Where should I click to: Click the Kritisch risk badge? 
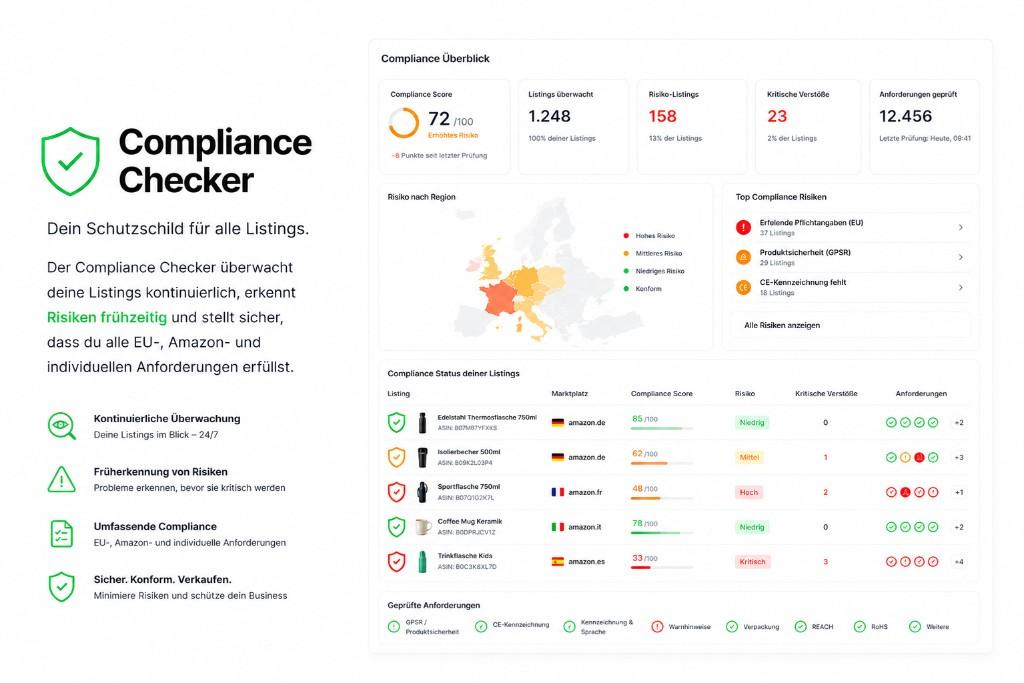tap(752, 561)
